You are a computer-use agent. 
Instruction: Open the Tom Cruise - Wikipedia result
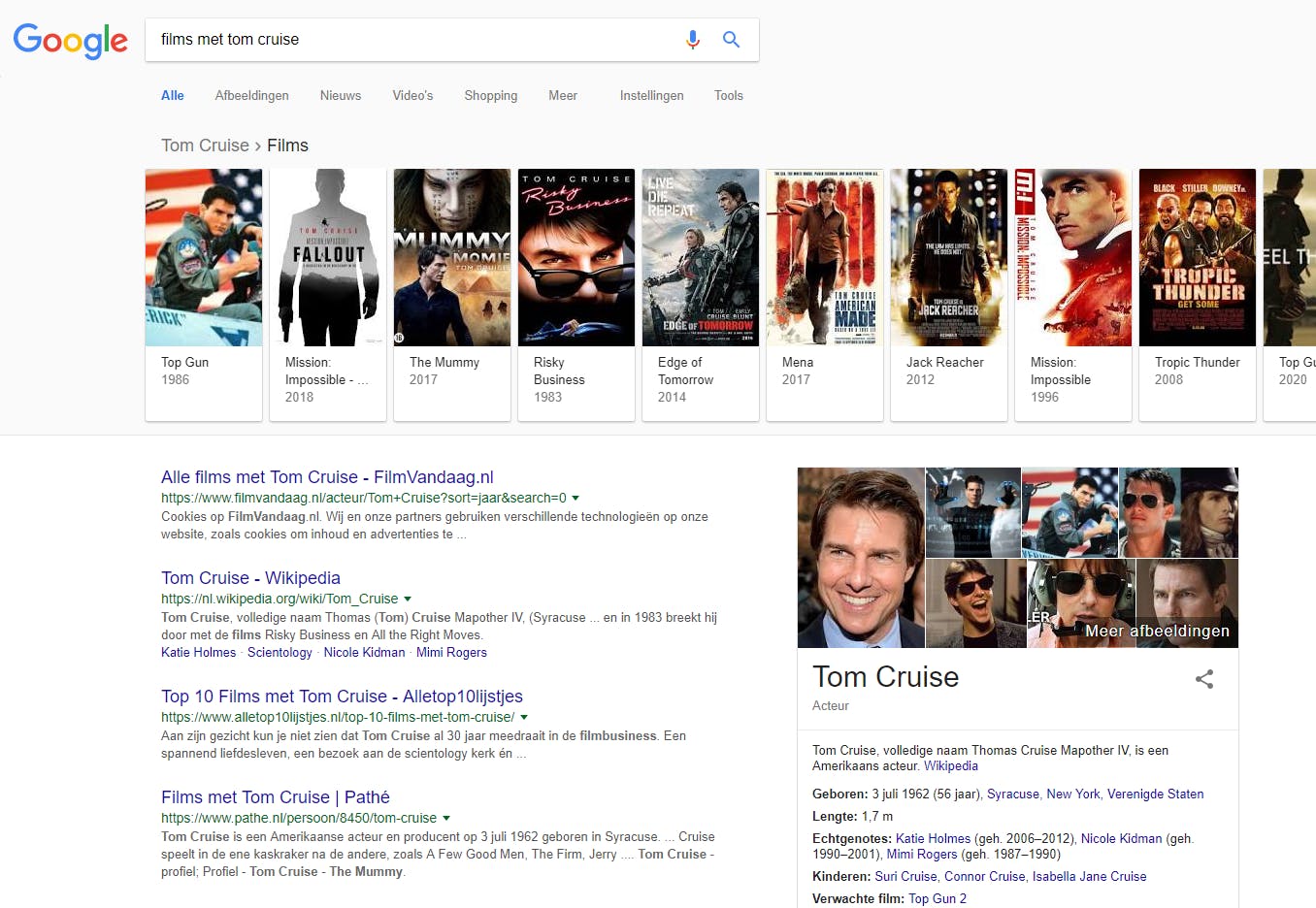[250, 578]
